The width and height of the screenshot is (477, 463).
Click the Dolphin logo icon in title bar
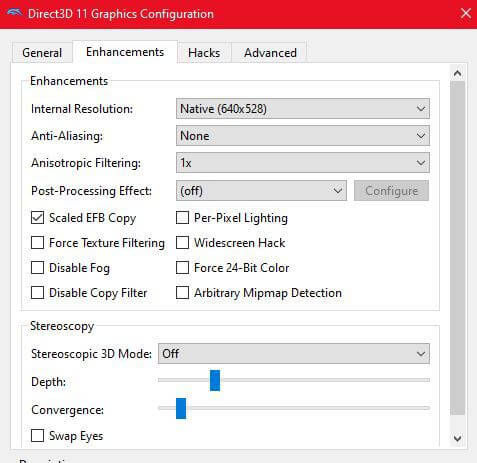[x=14, y=13]
